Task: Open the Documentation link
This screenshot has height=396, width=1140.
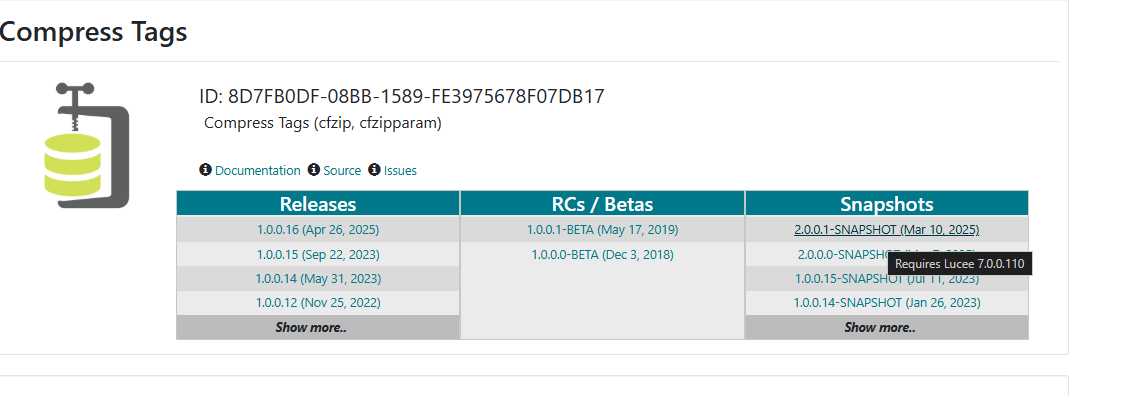Action: coord(257,171)
